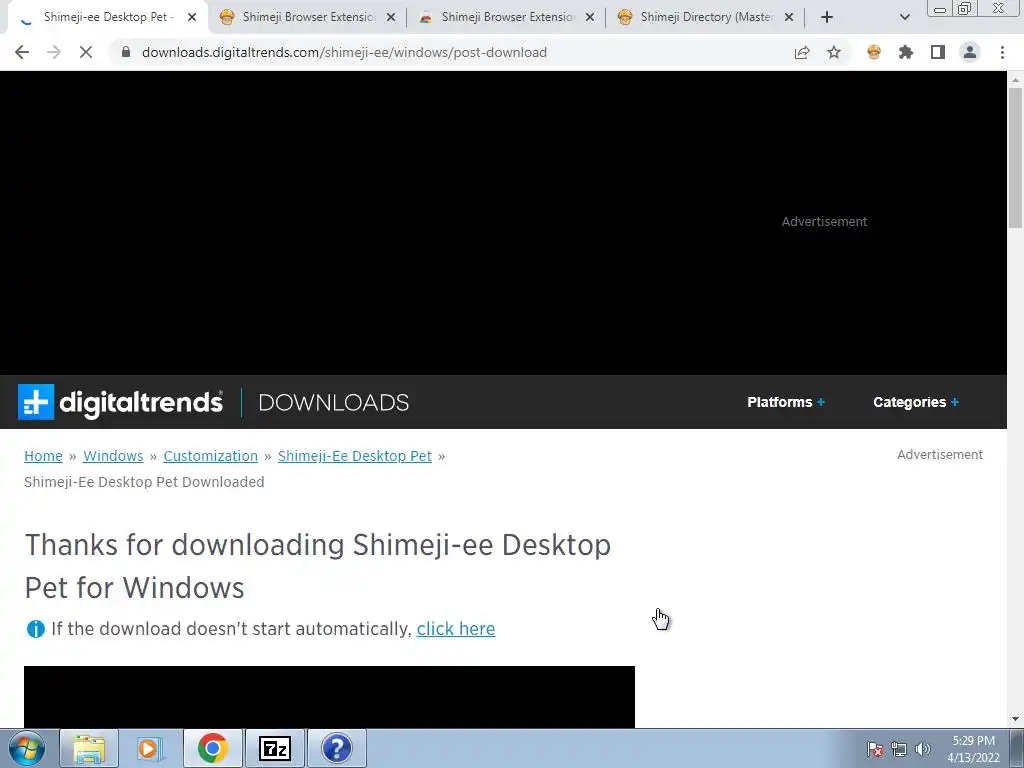The height and width of the screenshot is (768, 1024).
Task: Switch to the Shimeji-ee Desktop Pet tab
Action: tap(108, 17)
